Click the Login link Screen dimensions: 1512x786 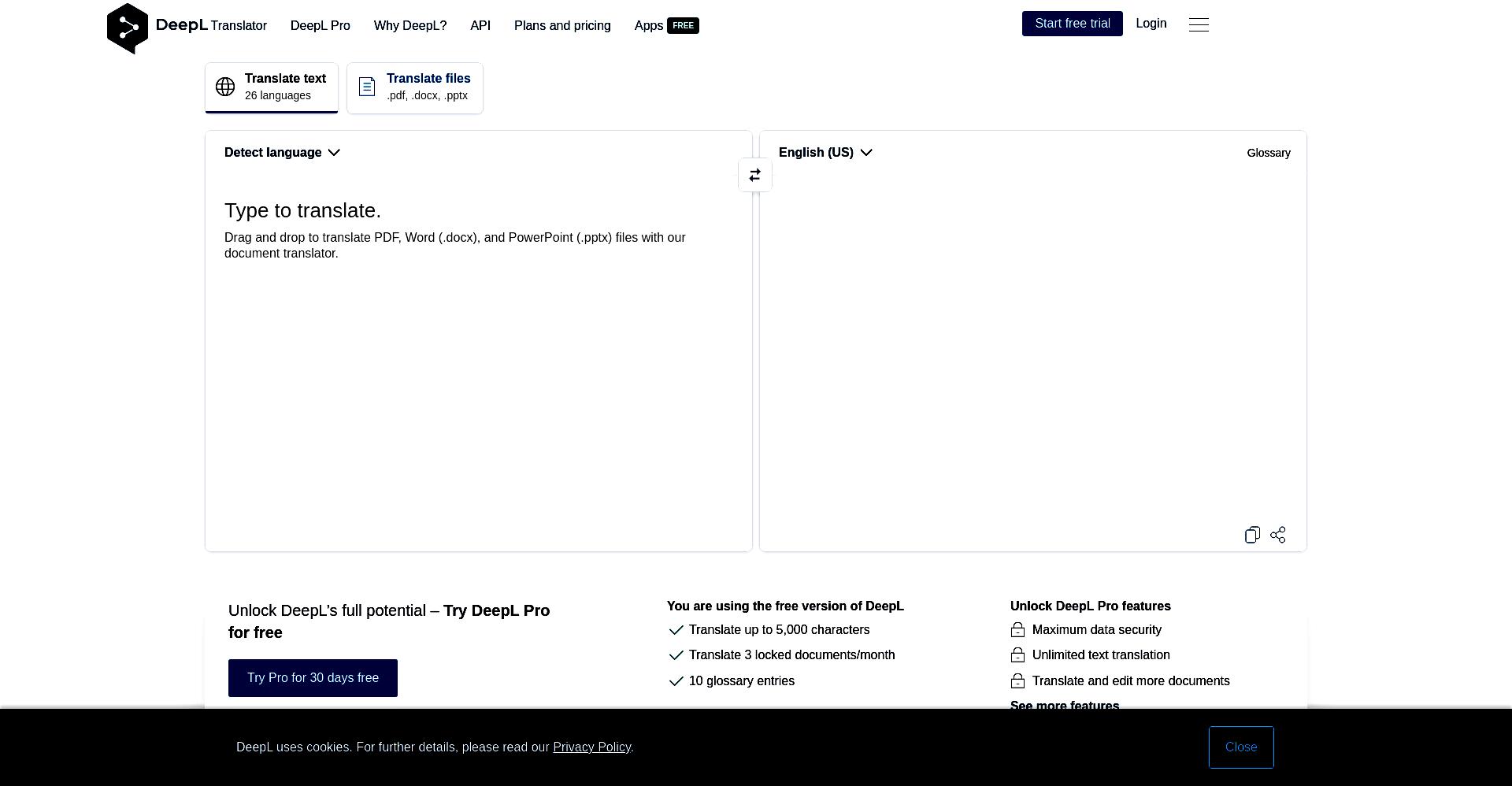coord(1151,24)
